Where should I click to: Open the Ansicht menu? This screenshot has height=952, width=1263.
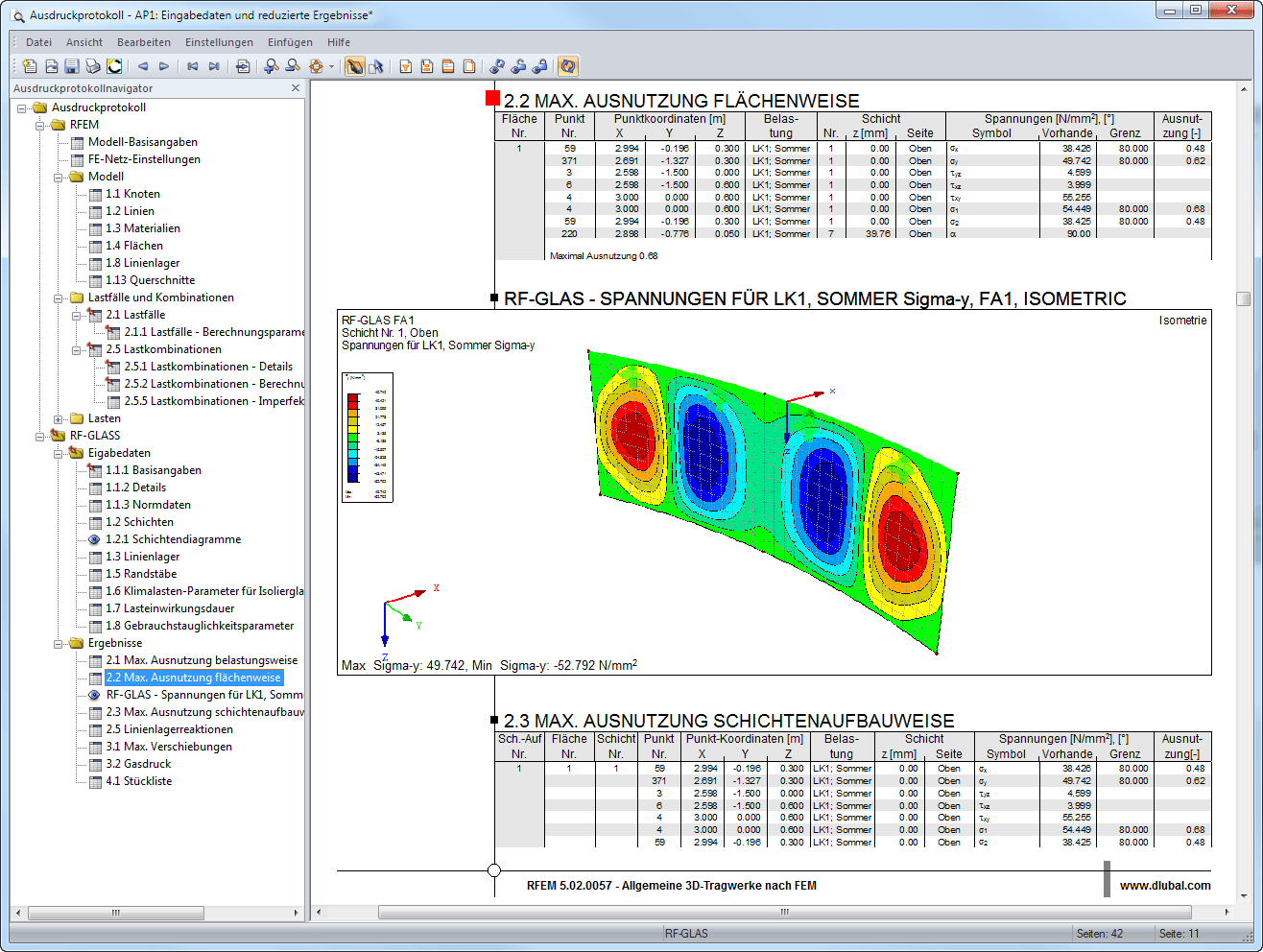[84, 42]
